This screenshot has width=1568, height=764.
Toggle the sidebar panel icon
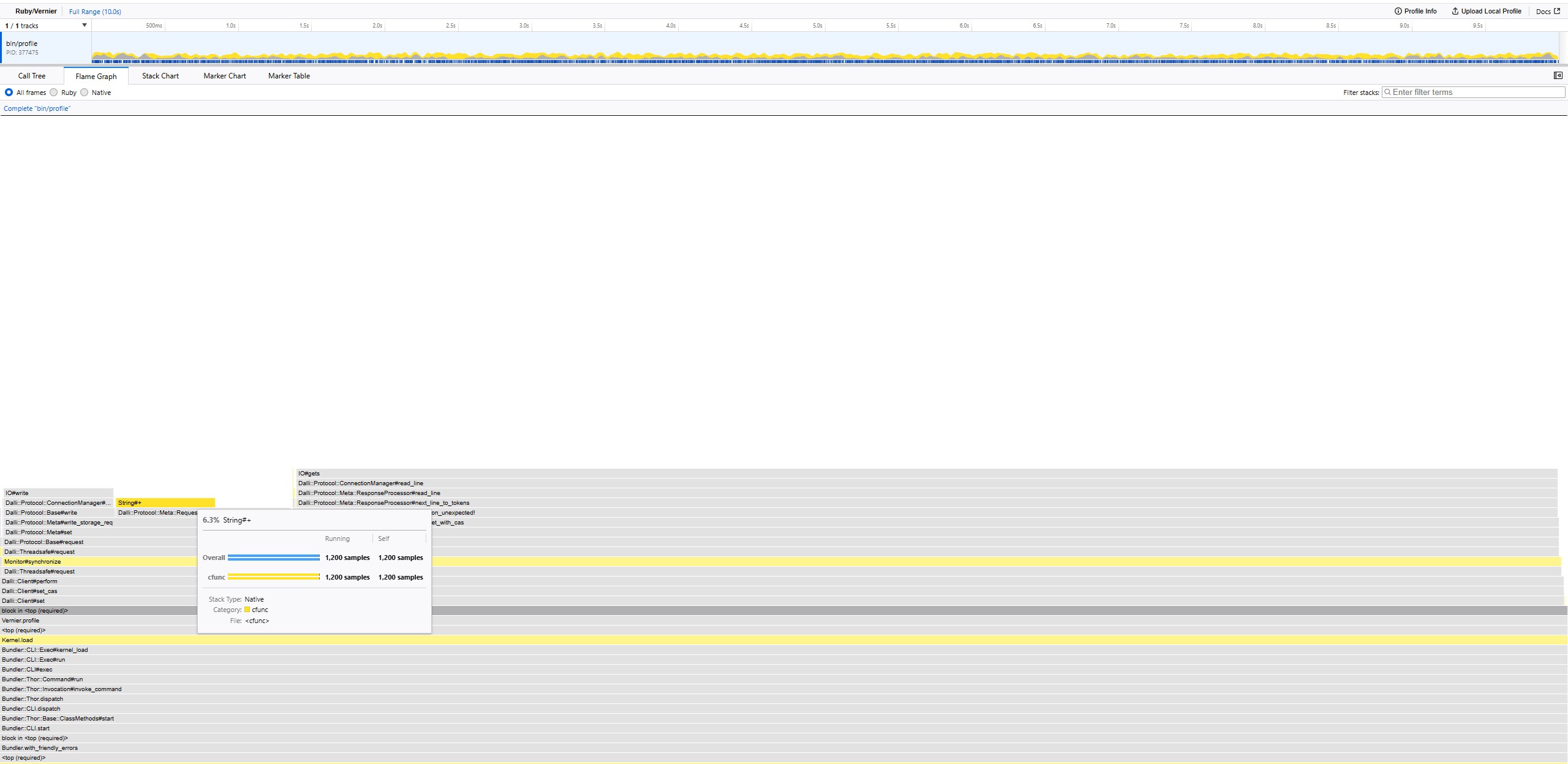tap(1558, 75)
